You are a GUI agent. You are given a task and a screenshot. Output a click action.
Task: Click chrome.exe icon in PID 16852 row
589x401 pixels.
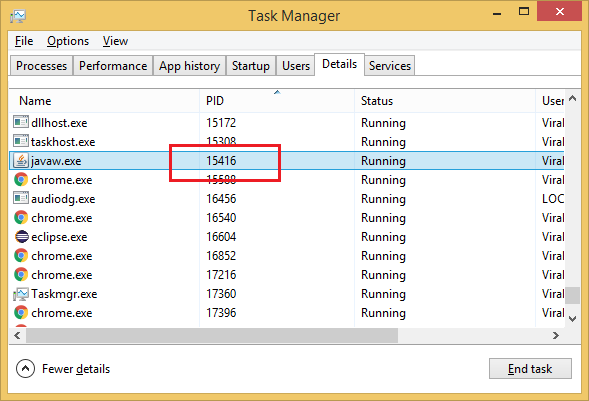21,255
